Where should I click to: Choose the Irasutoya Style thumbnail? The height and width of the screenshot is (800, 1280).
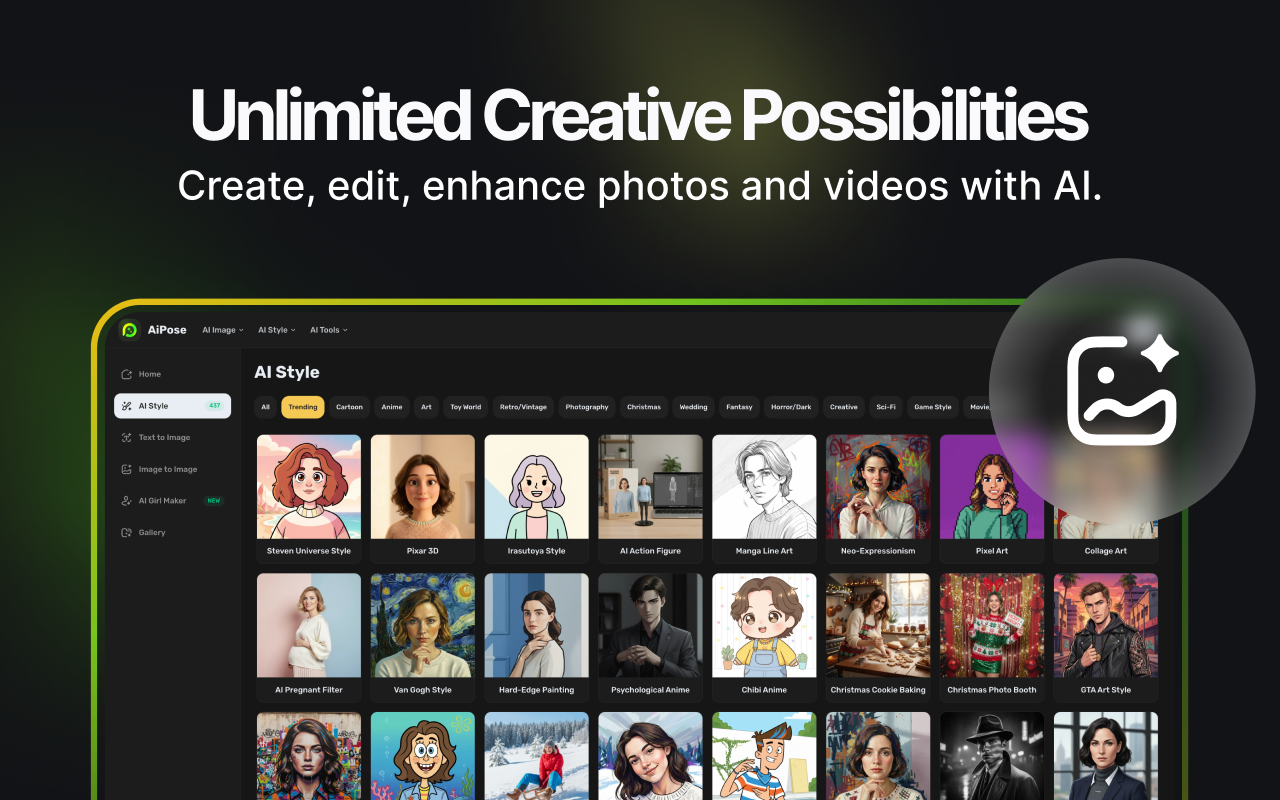[537, 487]
